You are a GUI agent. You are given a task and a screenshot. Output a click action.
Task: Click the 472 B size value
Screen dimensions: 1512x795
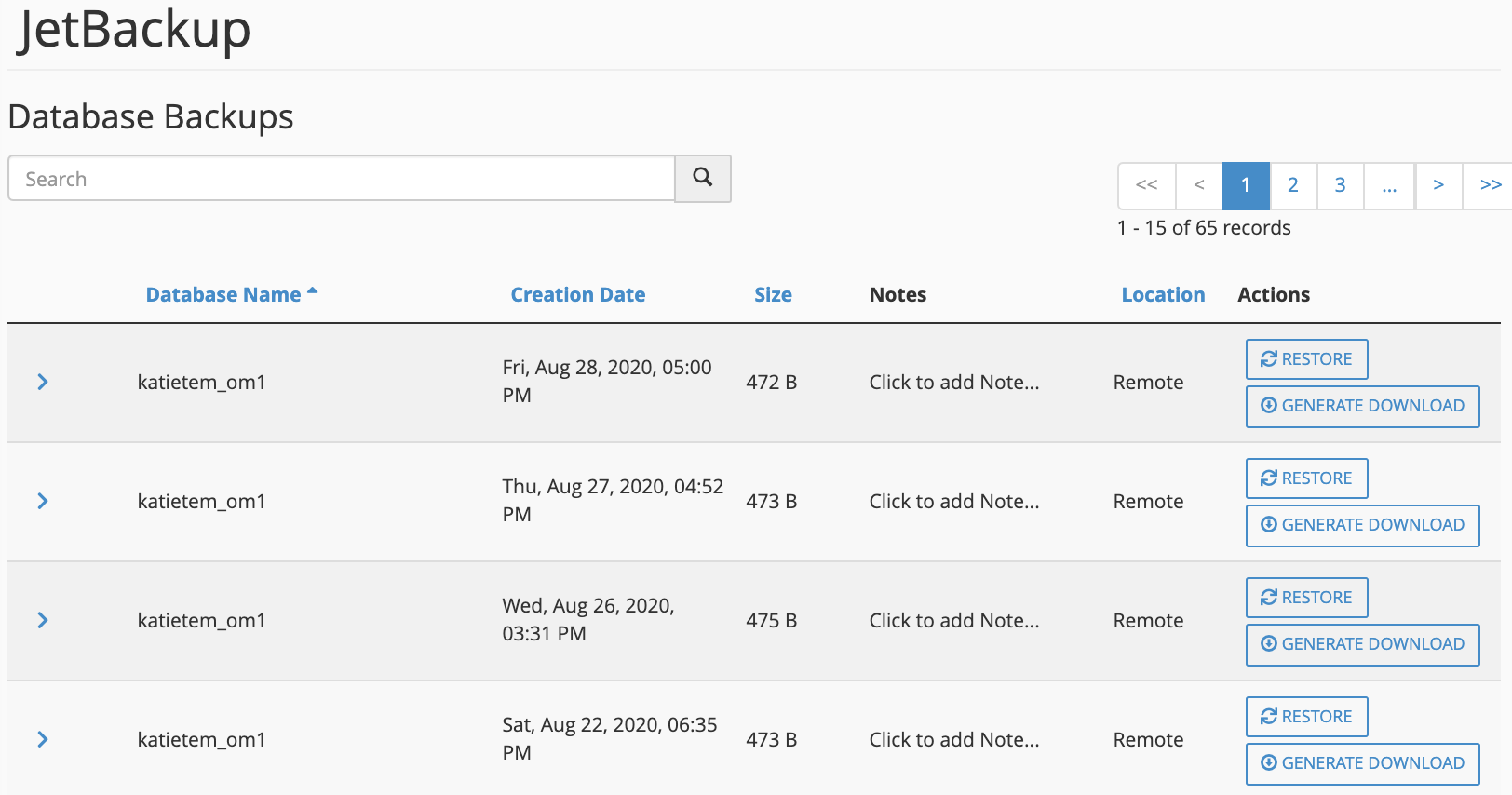pyautogui.click(x=772, y=382)
